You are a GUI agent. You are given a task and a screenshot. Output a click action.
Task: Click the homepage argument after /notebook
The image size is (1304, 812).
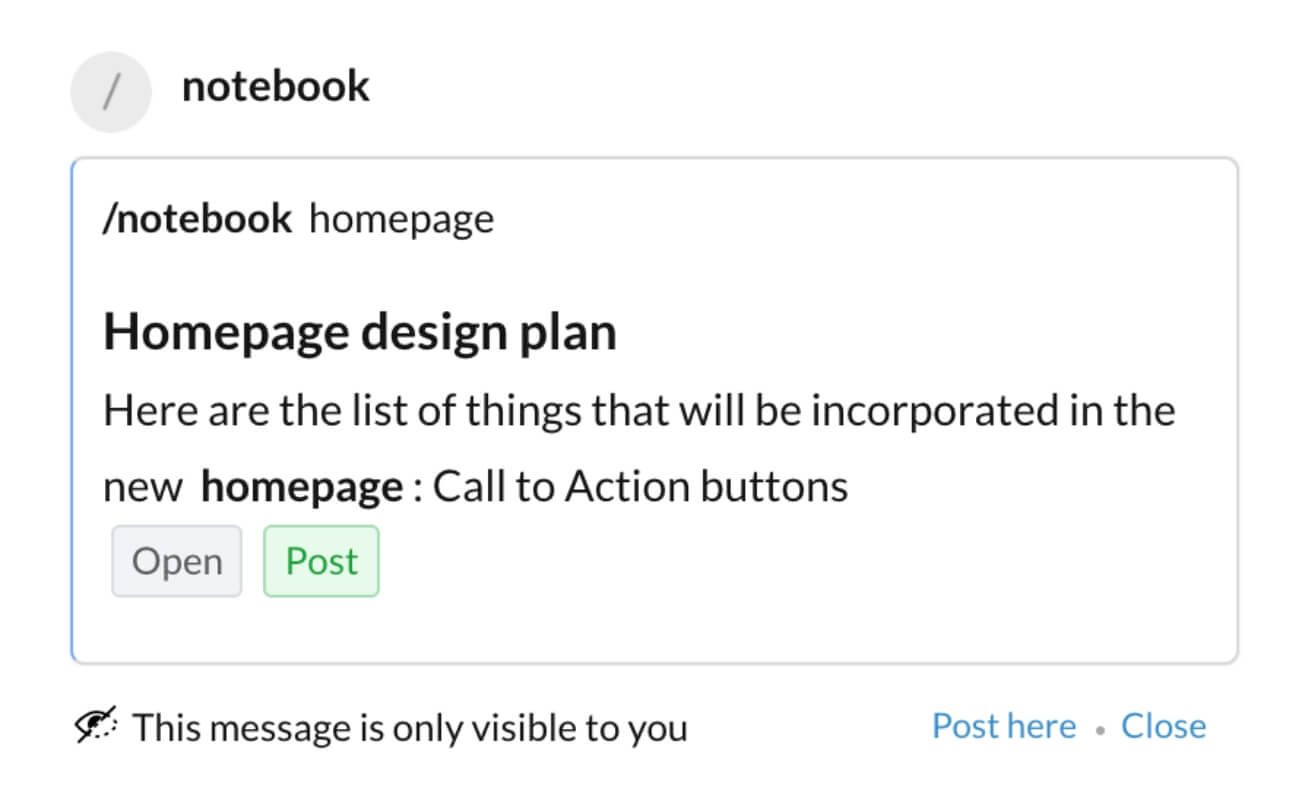(x=401, y=219)
